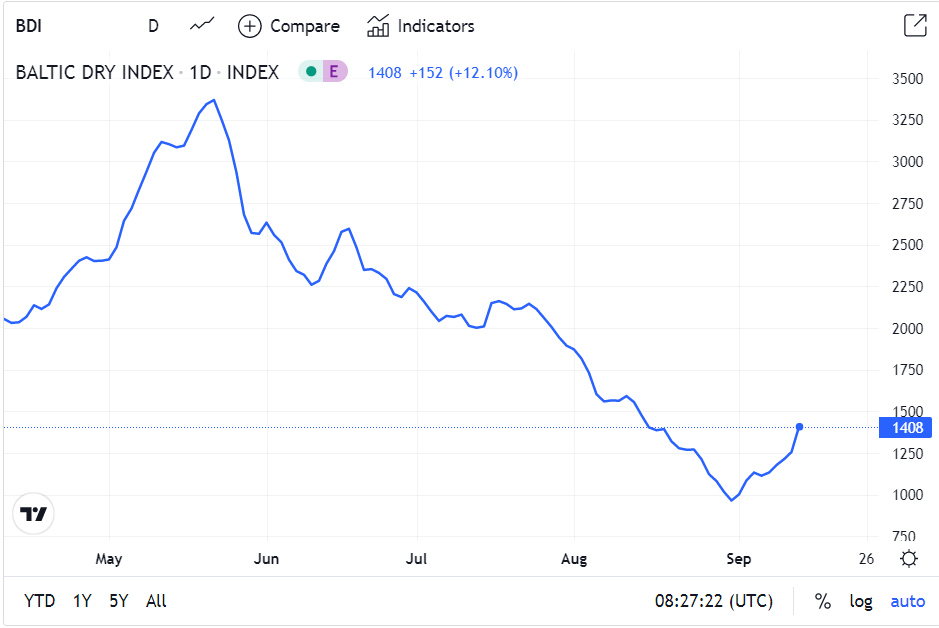
Task: Click the Compare plus icon
Action: pyautogui.click(x=250, y=26)
